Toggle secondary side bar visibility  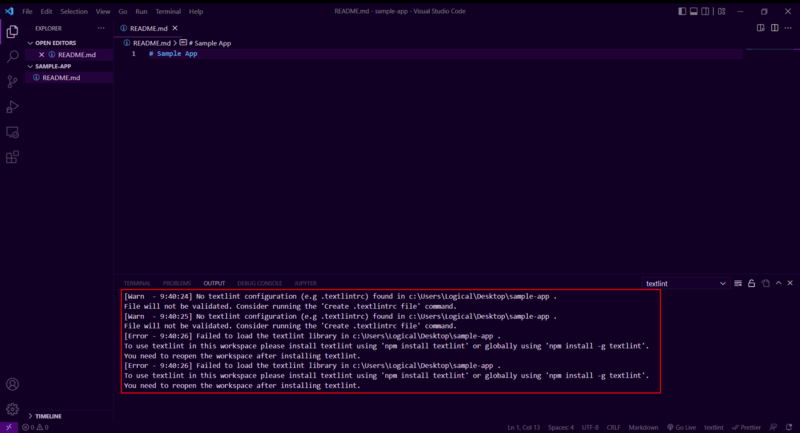click(x=705, y=11)
